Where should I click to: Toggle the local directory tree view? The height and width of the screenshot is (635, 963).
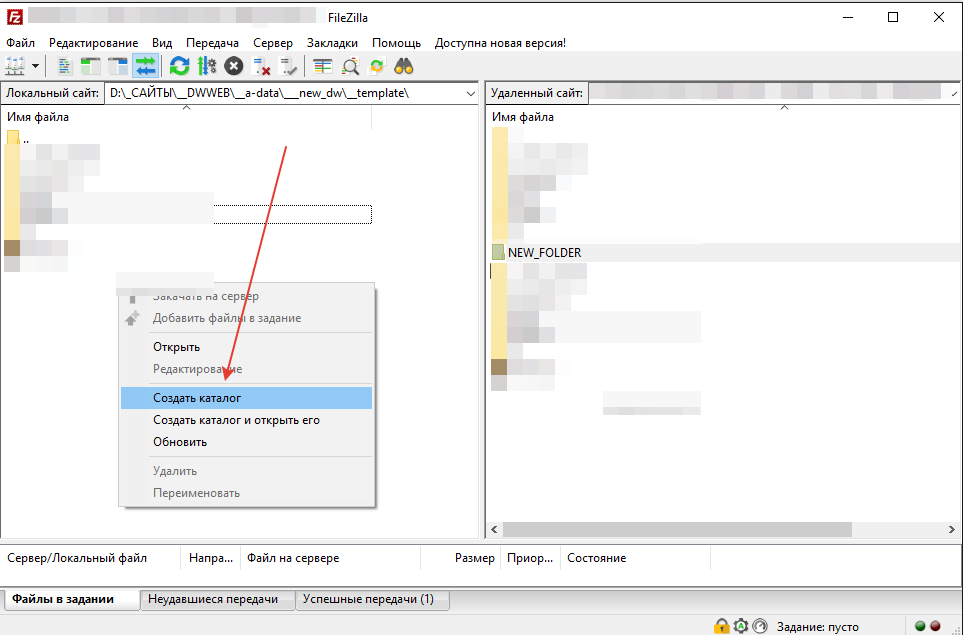(92, 66)
